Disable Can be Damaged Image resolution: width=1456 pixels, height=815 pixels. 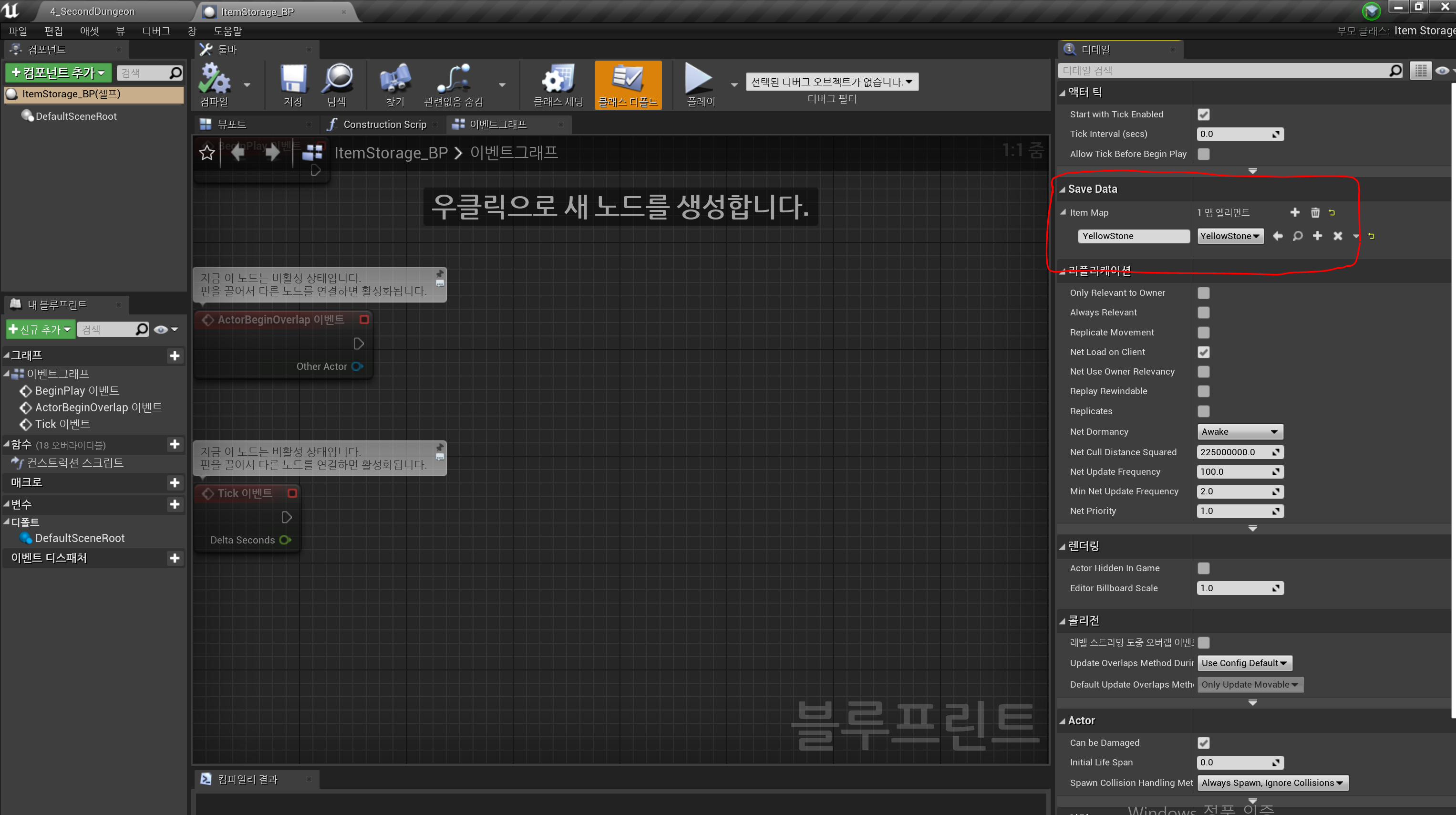click(1203, 742)
